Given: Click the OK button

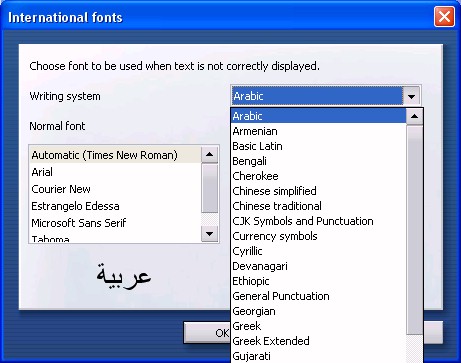Looking at the screenshot, I should (207, 333).
